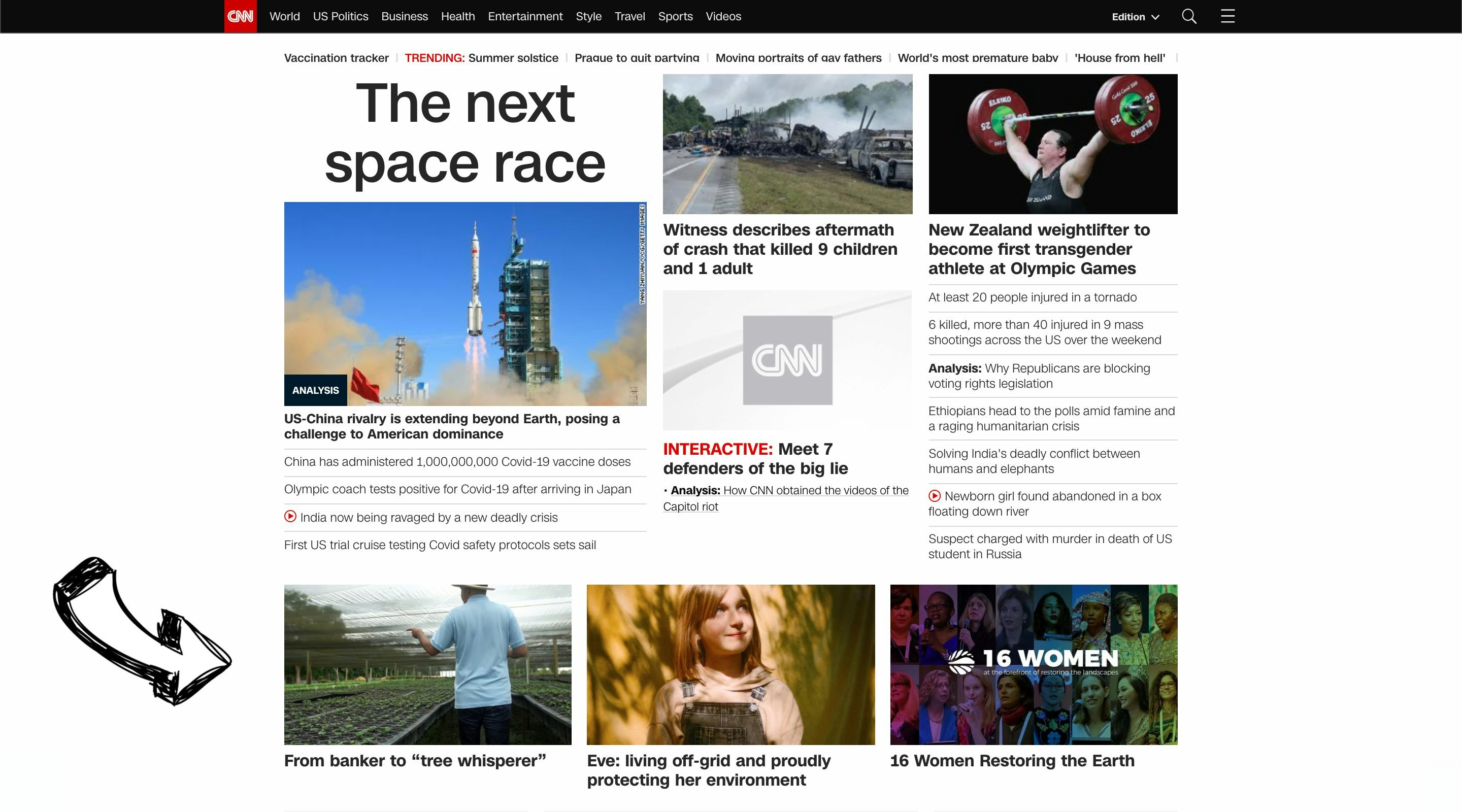Play the newborn girl video icon
The height and width of the screenshot is (812, 1462).
(x=934, y=495)
